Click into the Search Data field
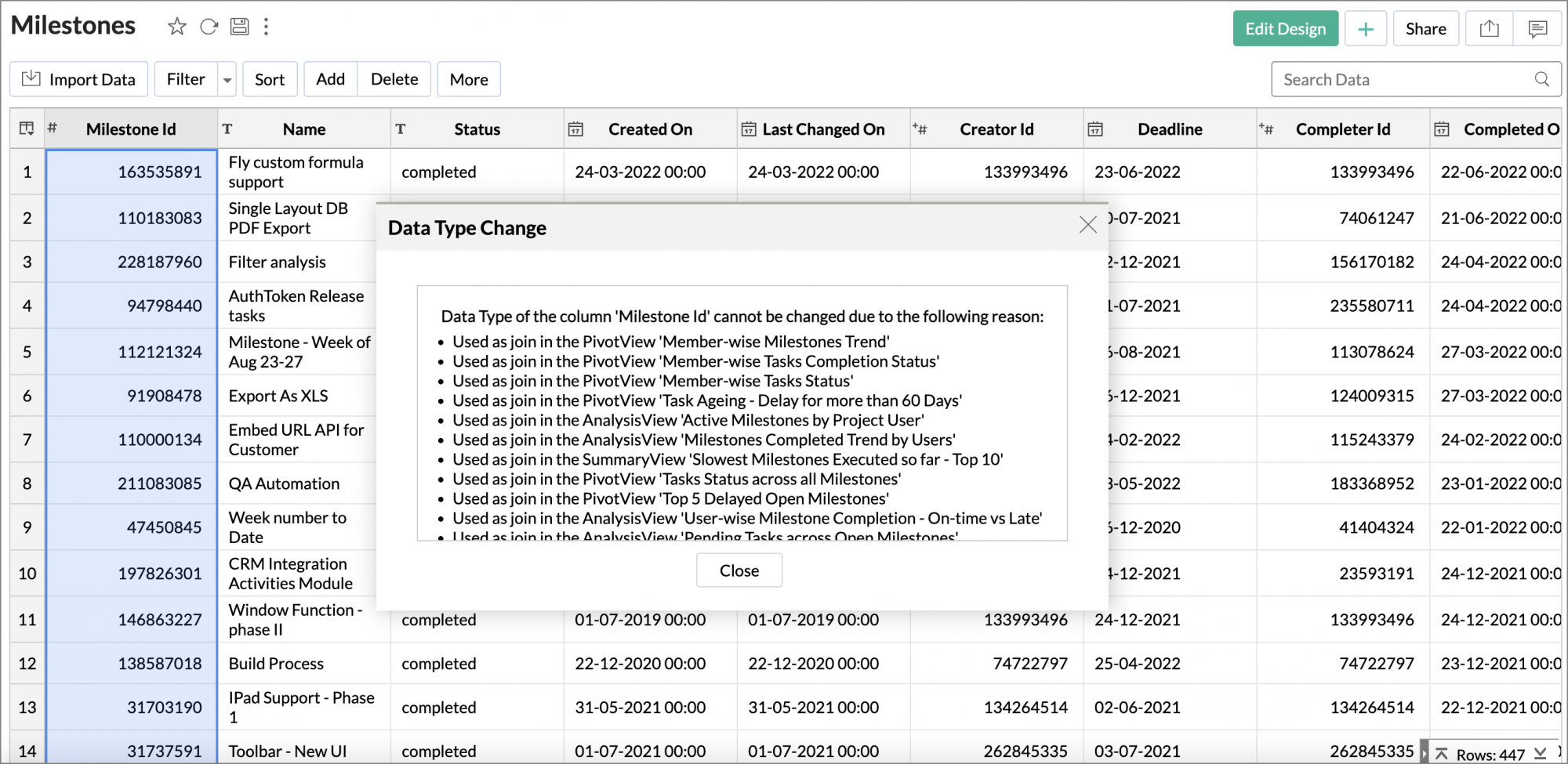Viewport: 1568px width, 764px height. click(x=1403, y=79)
